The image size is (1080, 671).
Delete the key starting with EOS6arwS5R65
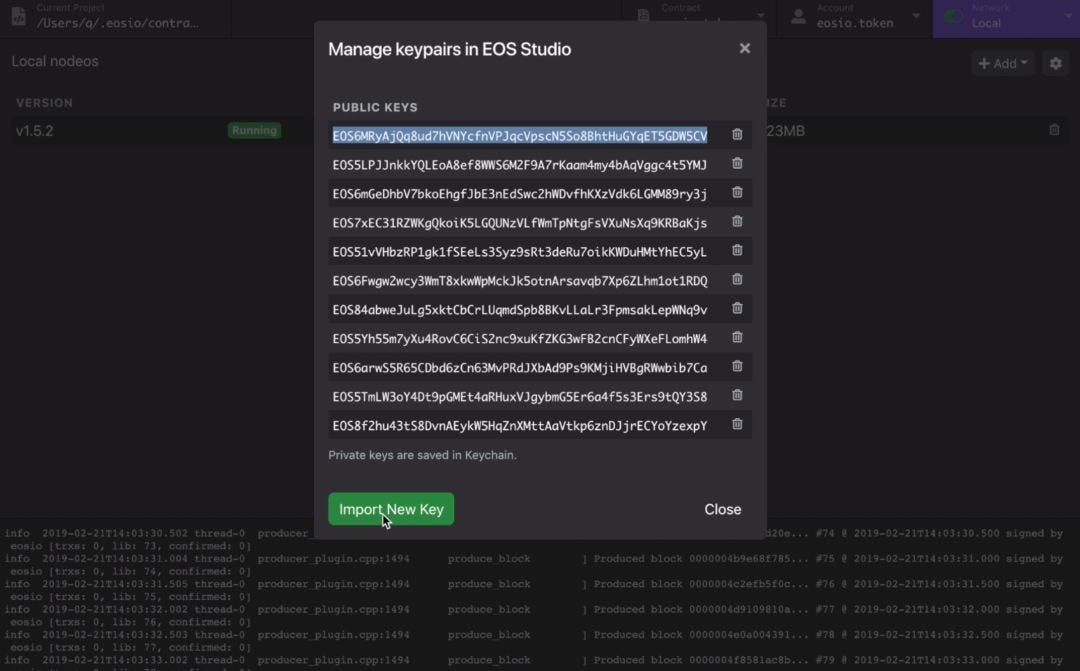click(x=737, y=366)
